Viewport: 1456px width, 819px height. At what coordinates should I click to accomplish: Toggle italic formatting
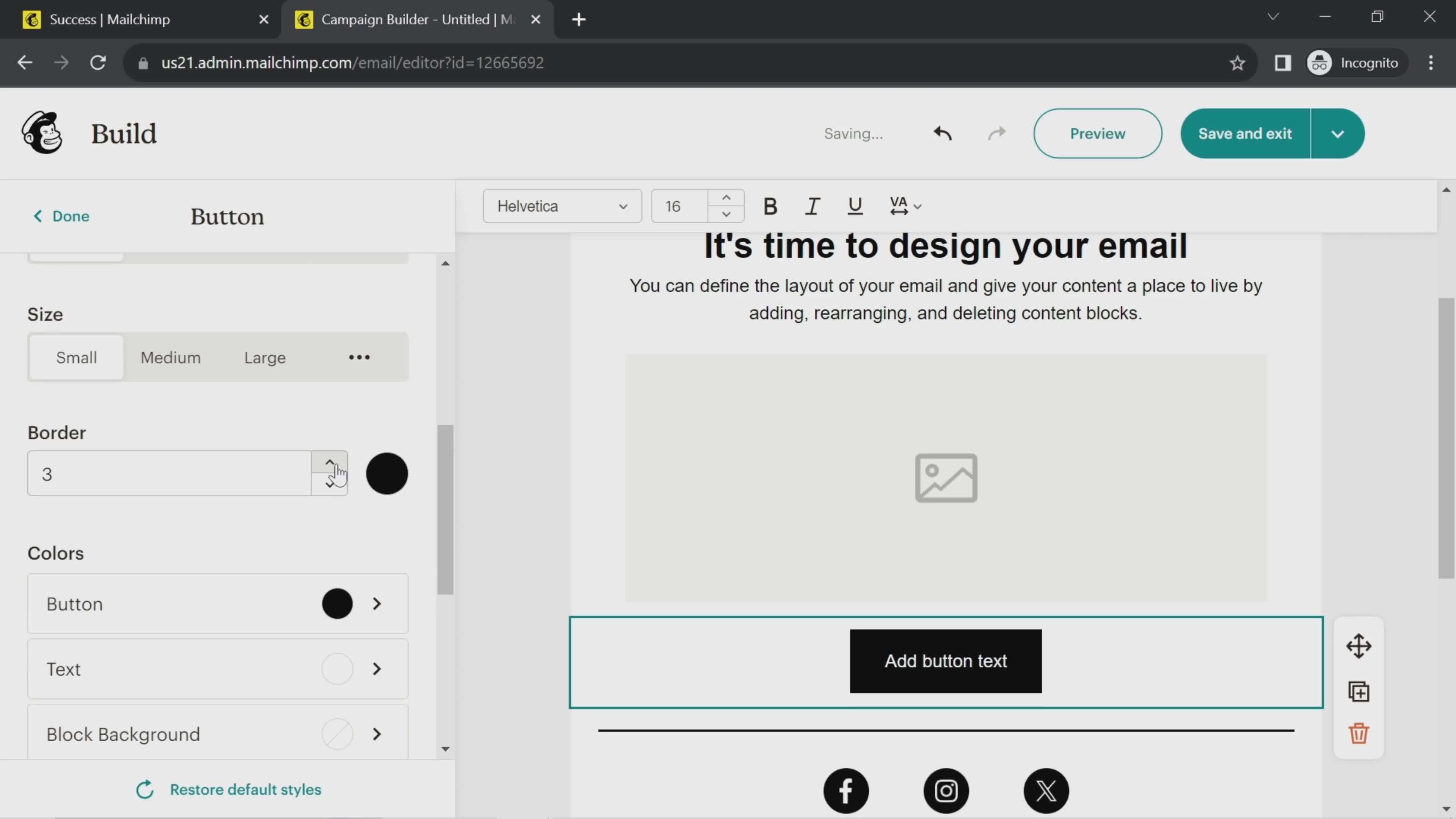812,206
